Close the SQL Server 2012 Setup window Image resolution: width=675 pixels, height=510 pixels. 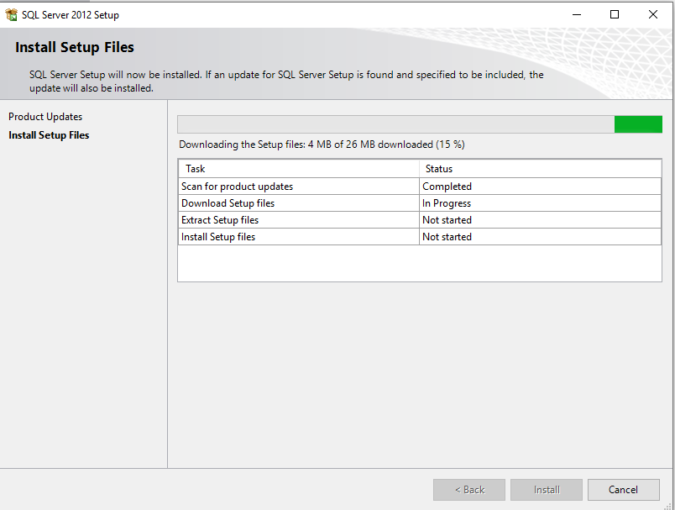point(653,15)
